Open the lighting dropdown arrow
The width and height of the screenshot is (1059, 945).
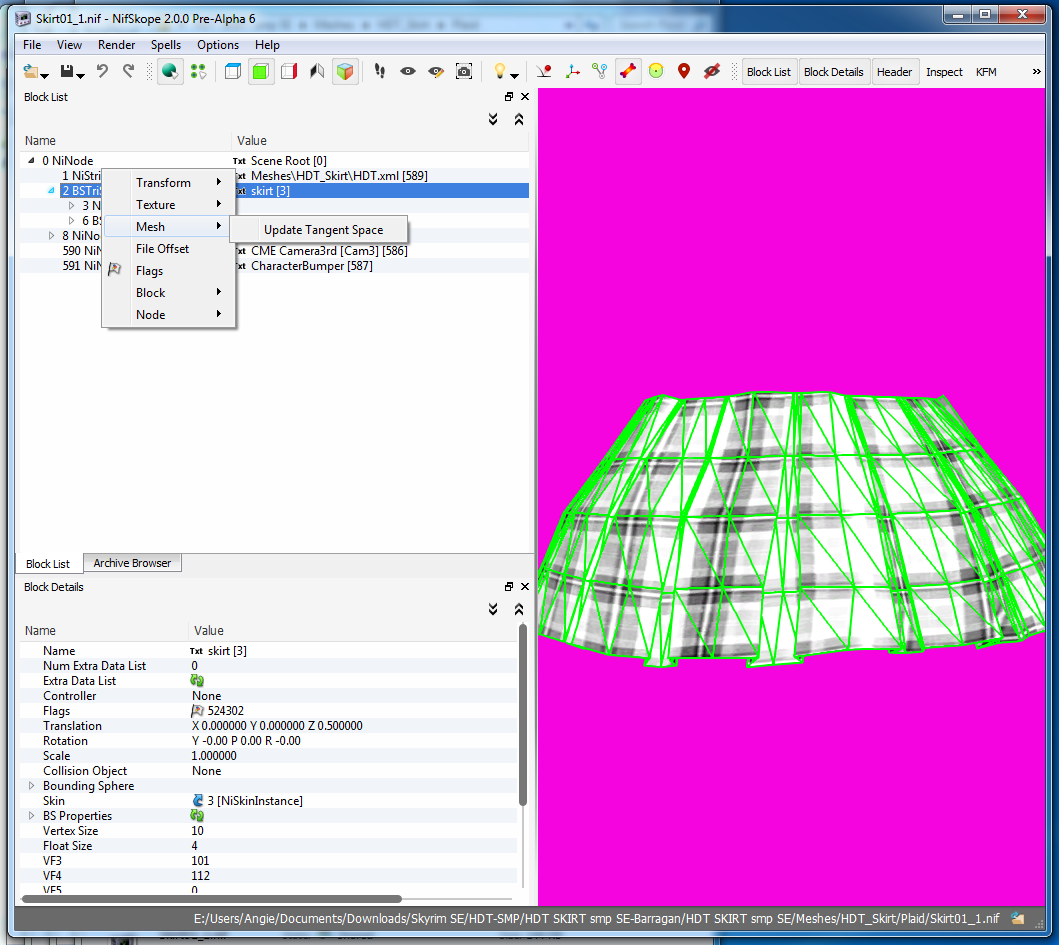515,76
